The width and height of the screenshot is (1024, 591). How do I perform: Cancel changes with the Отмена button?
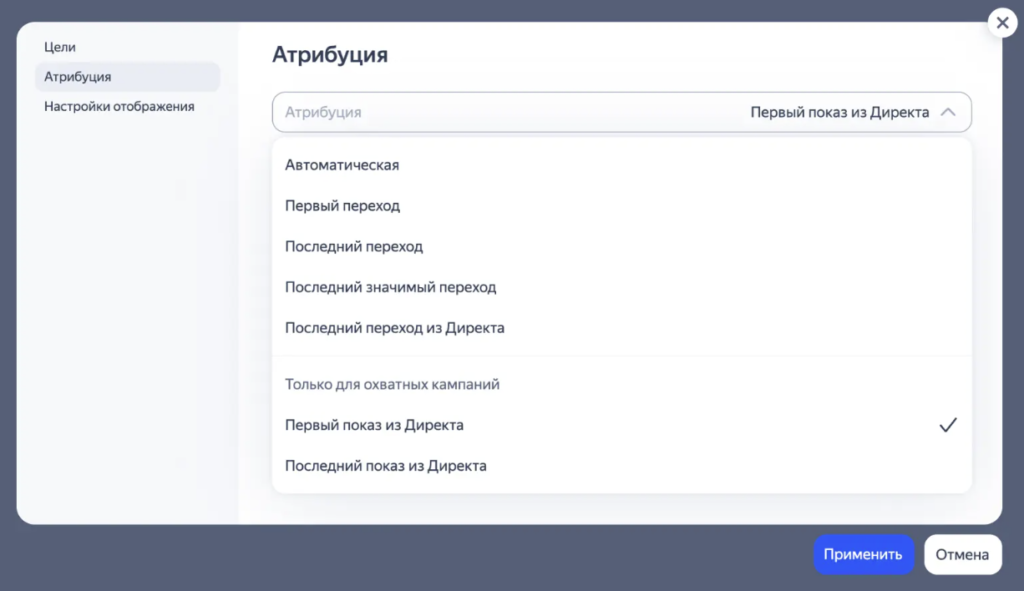(x=962, y=554)
